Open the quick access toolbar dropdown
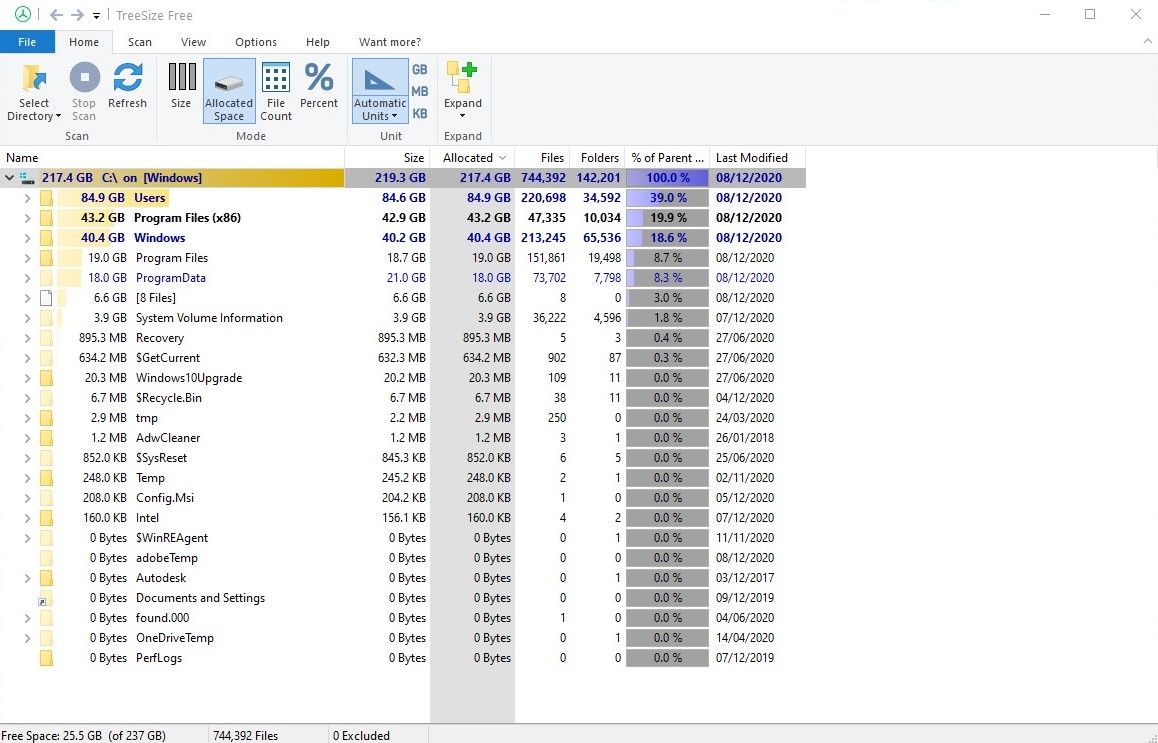 click(x=96, y=16)
